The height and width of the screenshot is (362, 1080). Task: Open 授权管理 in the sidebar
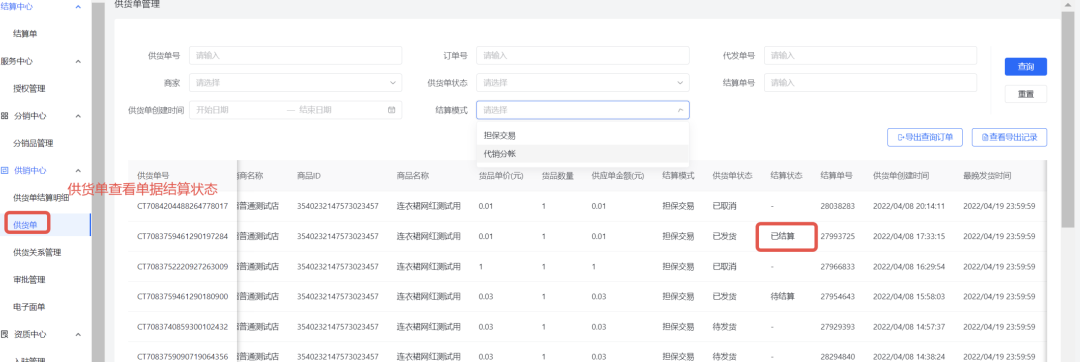click(30, 88)
